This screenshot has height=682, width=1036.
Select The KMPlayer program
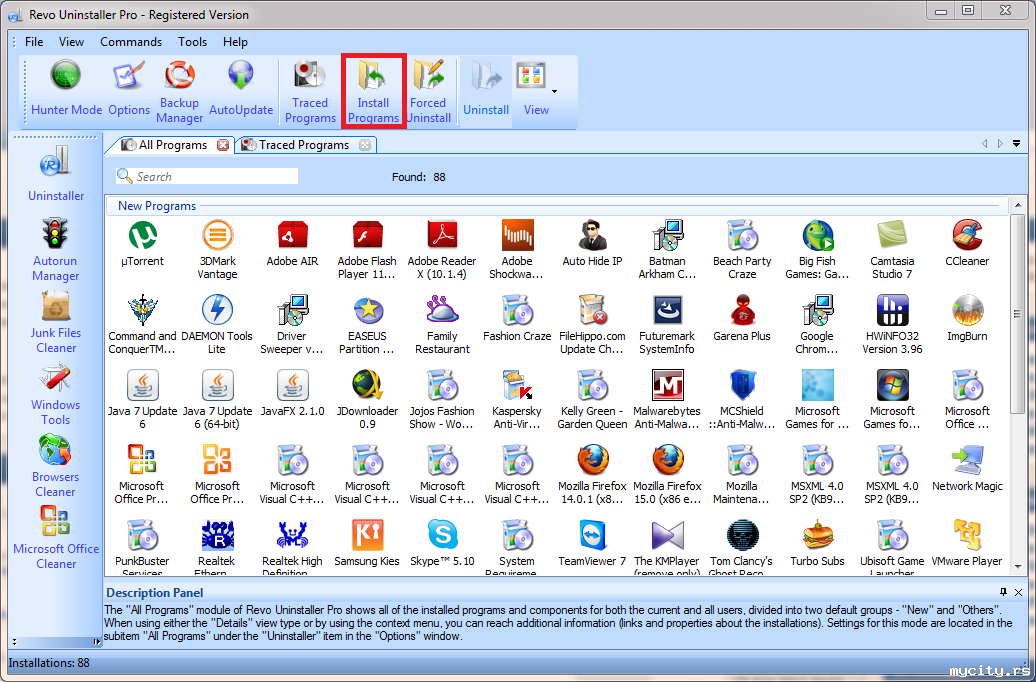point(667,546)
